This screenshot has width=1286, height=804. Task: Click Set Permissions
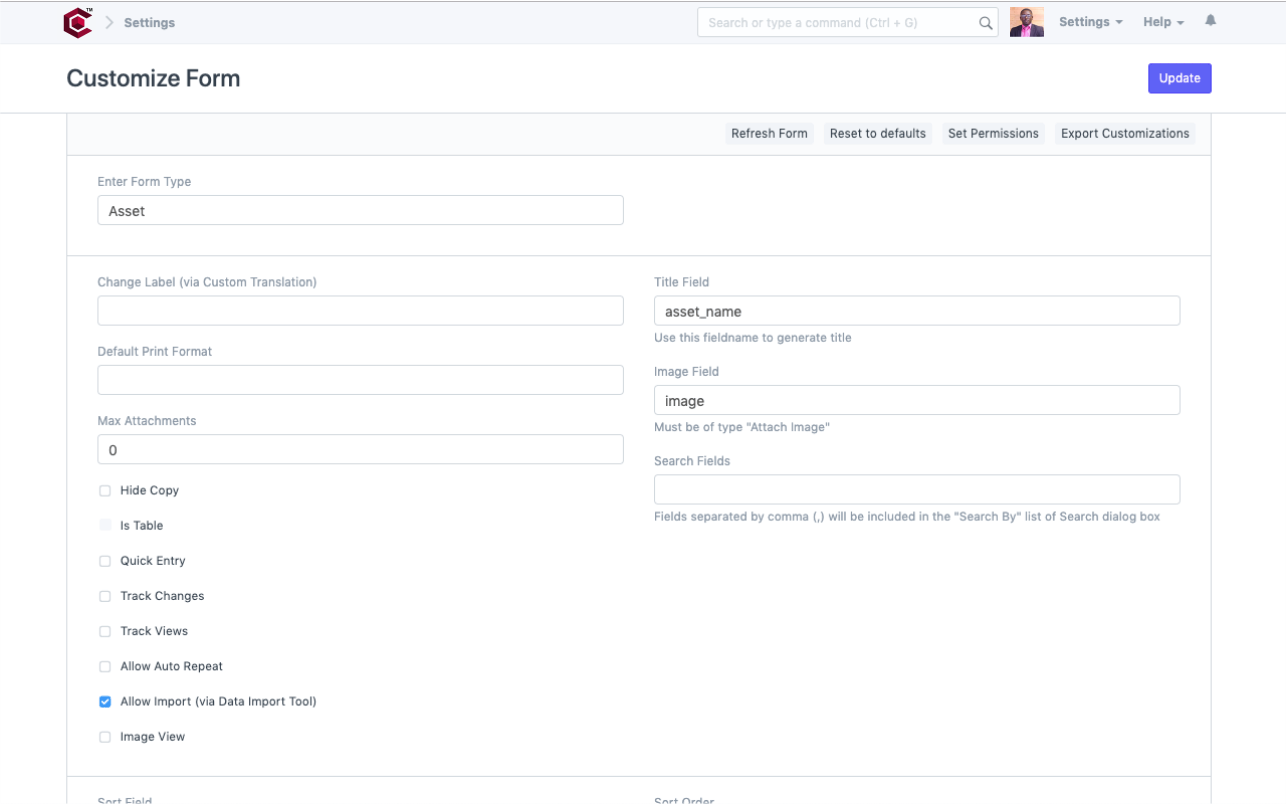pos(993,133)
